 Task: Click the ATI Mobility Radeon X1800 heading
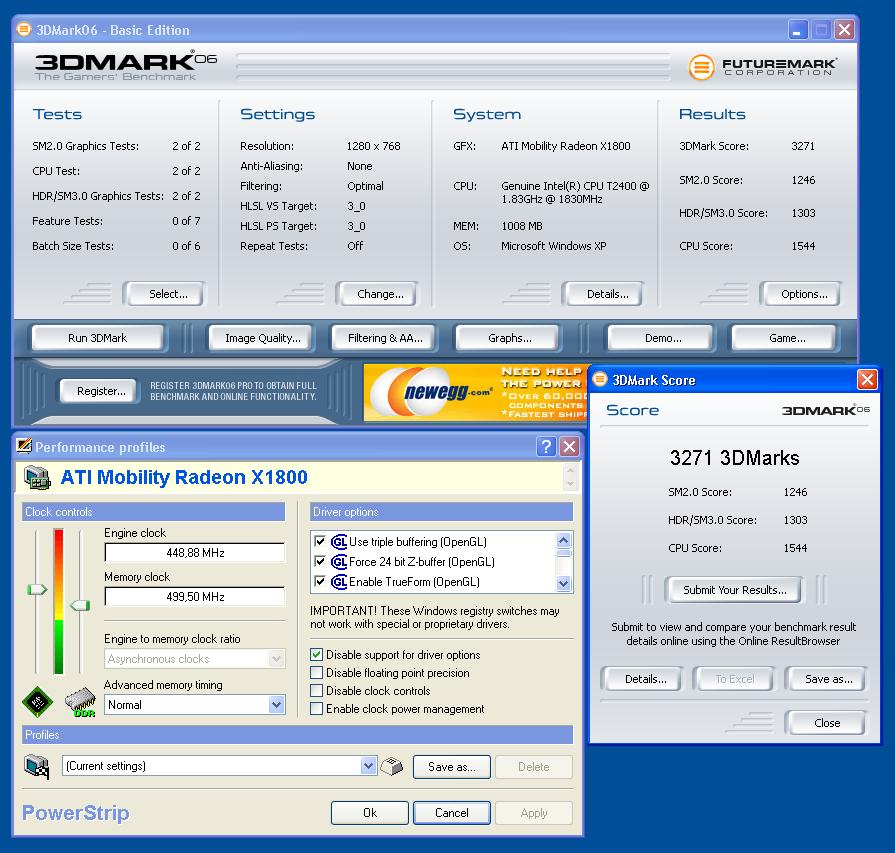click(184, 477)
